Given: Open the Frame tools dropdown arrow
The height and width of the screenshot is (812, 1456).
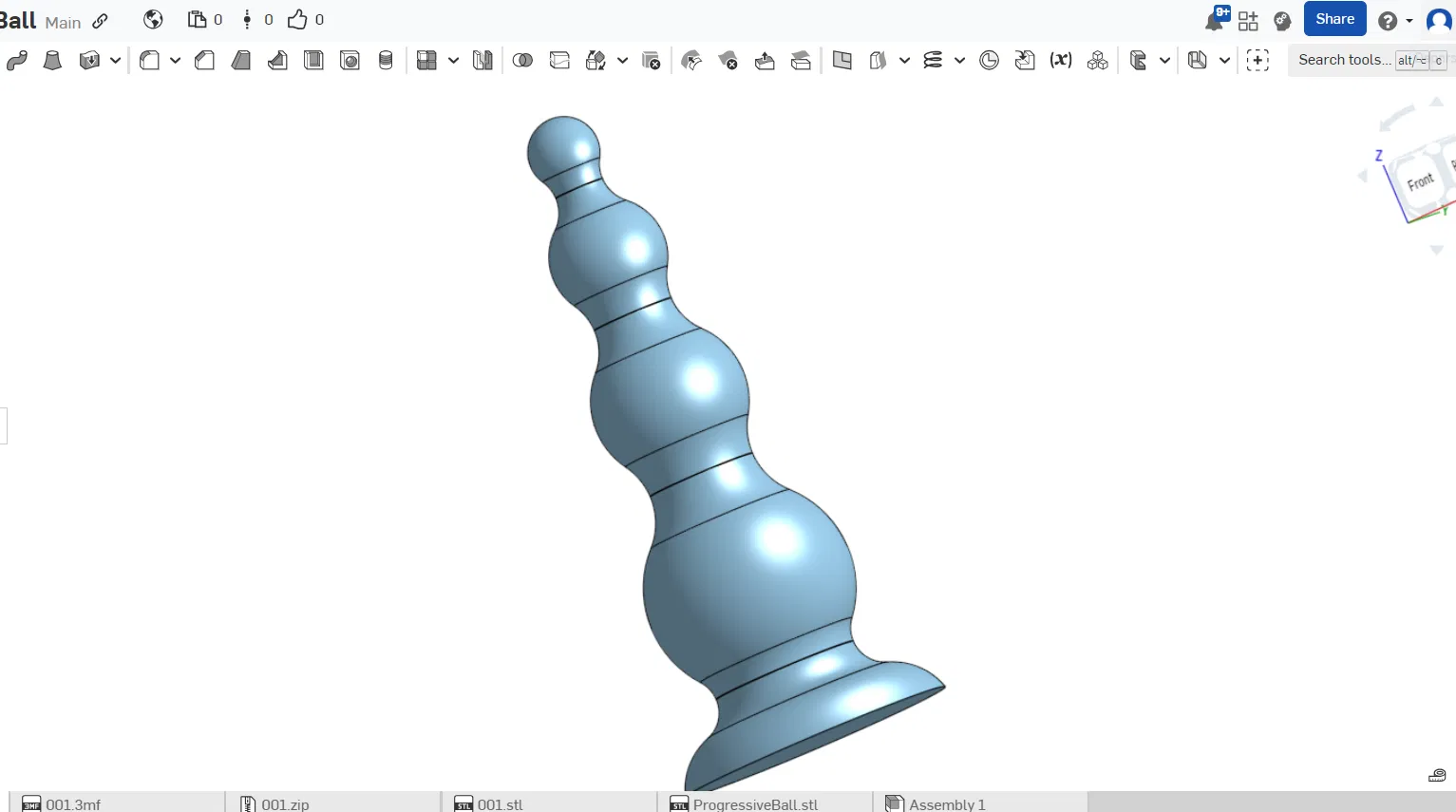Looking at the screenshot, I should pos(1224,61).
